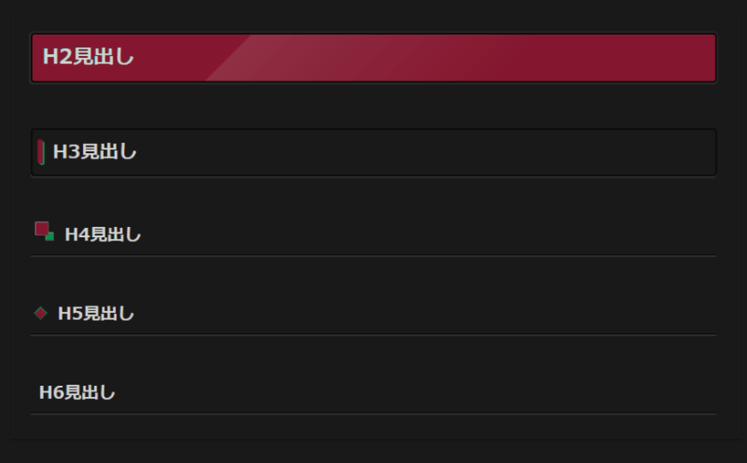Click the blank space right of H5見出し
Image resolution: width=747 pixels, height=463 pixels.
(x=420, y=313)
